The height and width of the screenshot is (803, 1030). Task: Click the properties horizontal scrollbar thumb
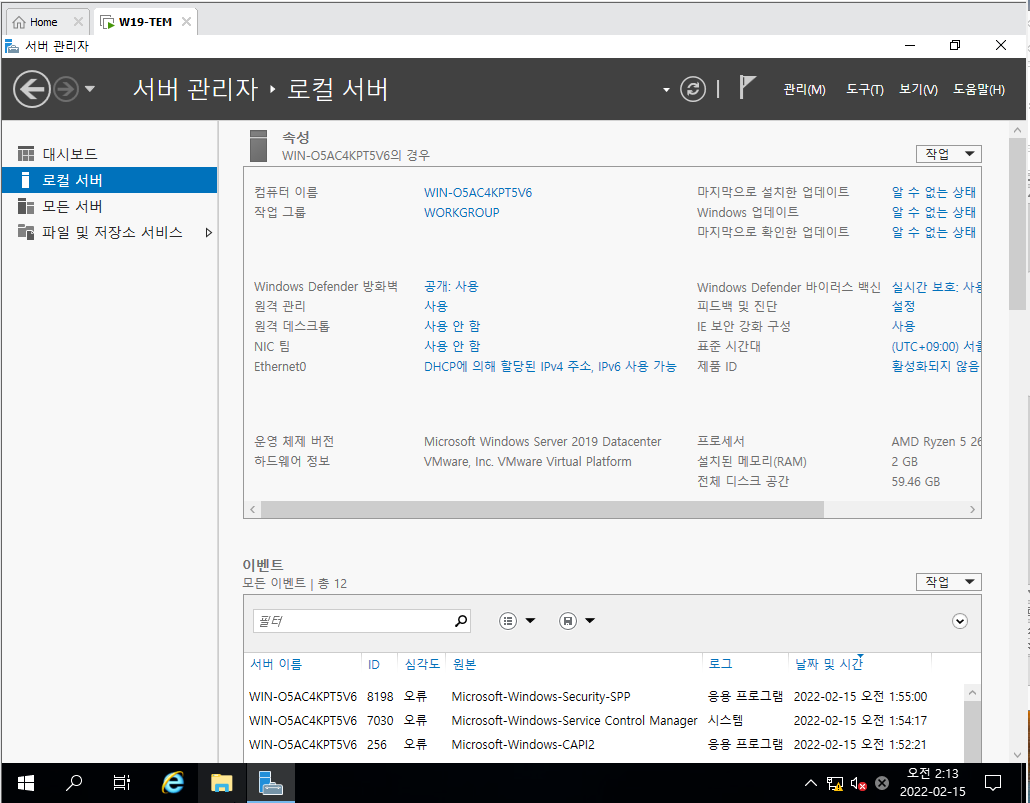(x=543, y=509)
